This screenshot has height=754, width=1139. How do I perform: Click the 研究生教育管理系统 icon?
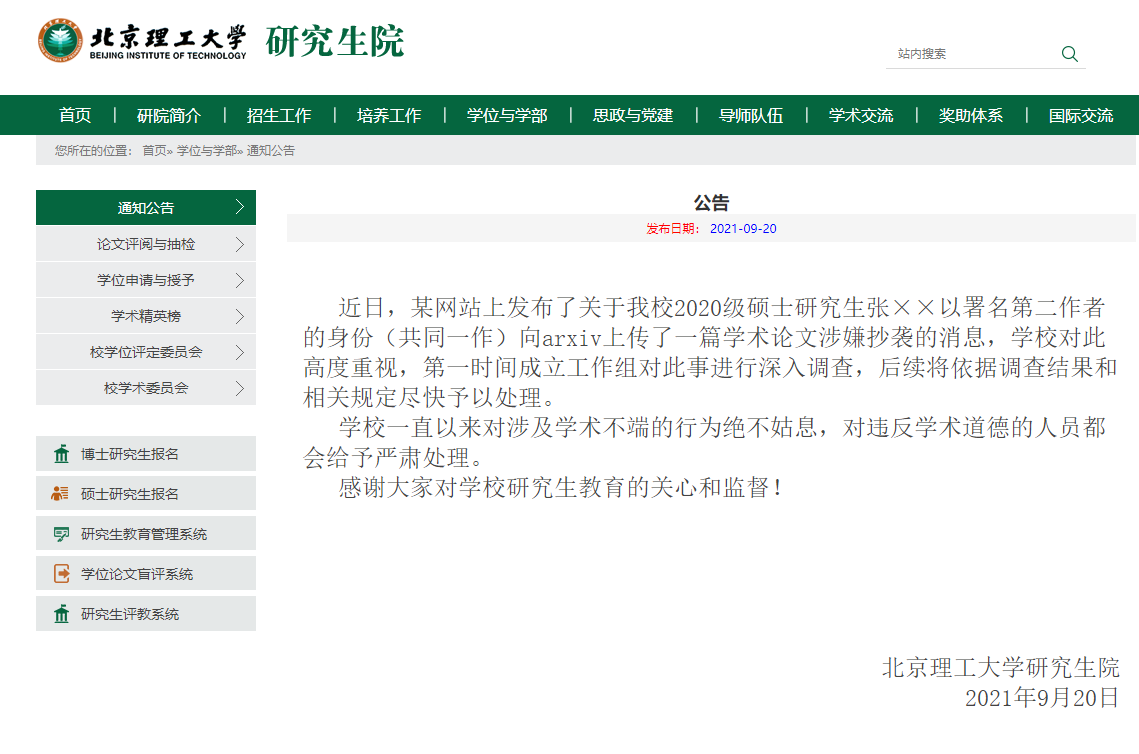pyautogui.click(x=61, y=534)
